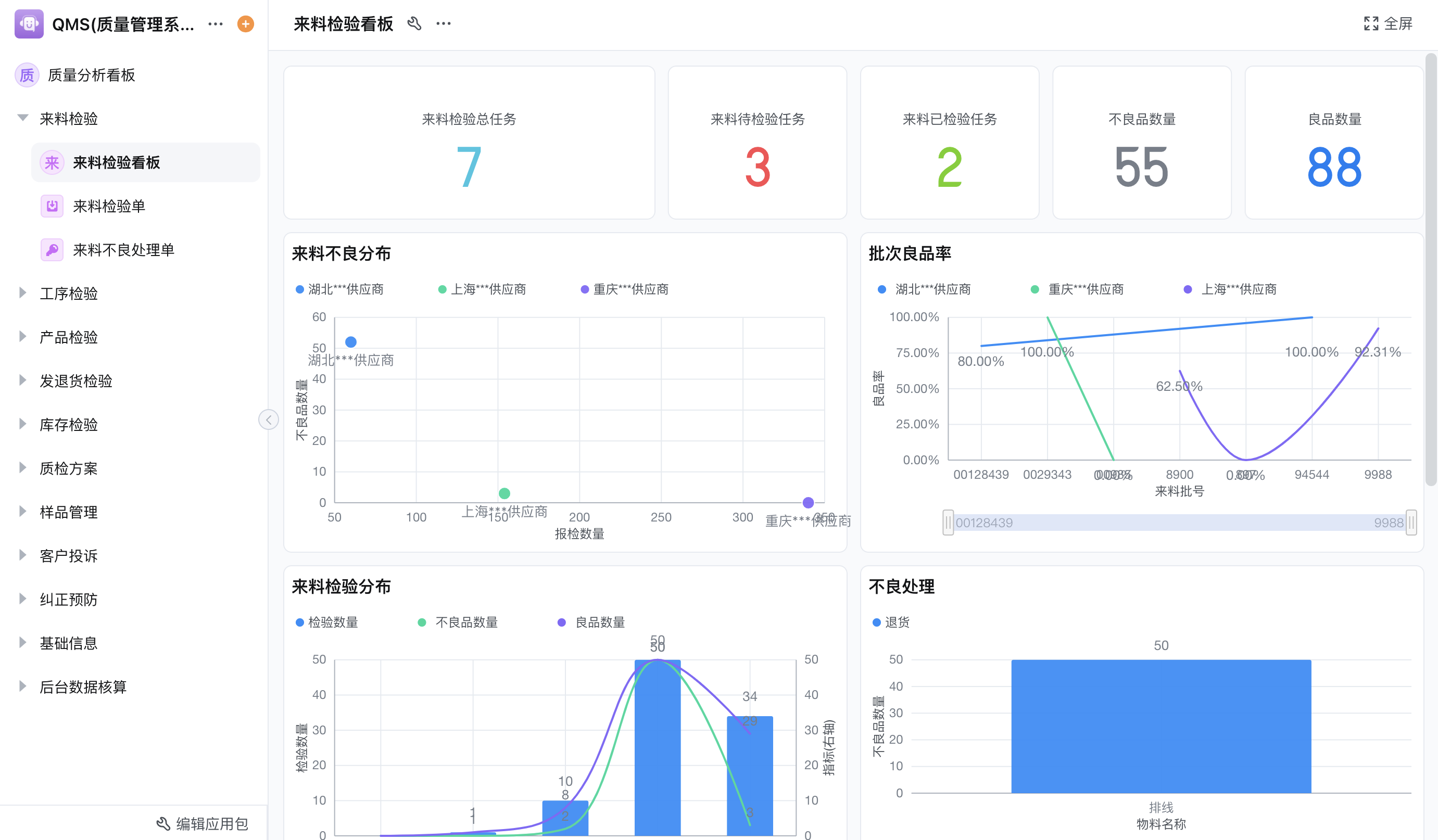Viewport: 1438px width, 840px height.
Task: Click the 不良品数量 55 stat card
Action: (1141, 143)
